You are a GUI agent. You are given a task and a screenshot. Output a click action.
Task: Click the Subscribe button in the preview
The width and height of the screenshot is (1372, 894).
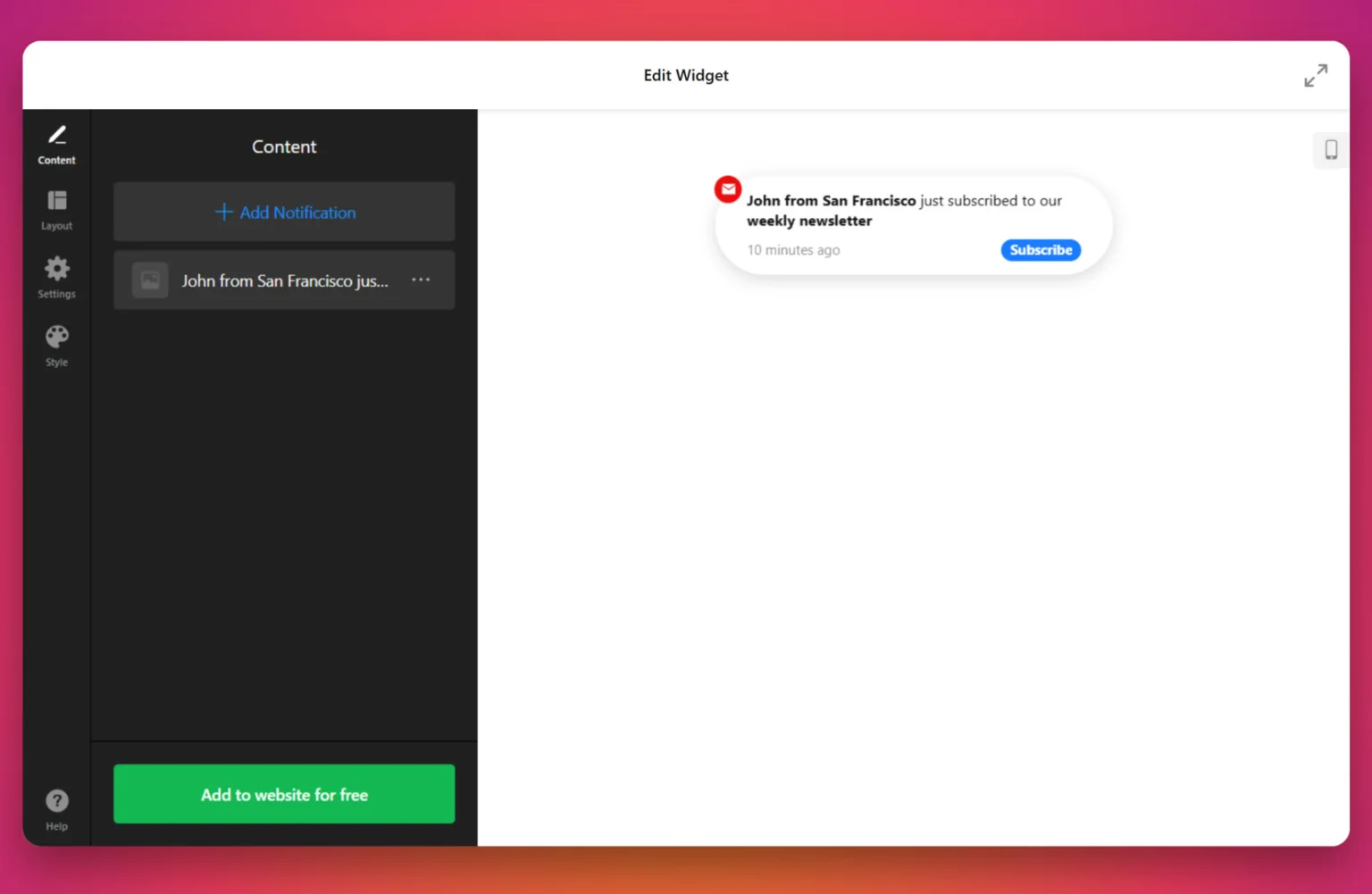pos(1040,250)
